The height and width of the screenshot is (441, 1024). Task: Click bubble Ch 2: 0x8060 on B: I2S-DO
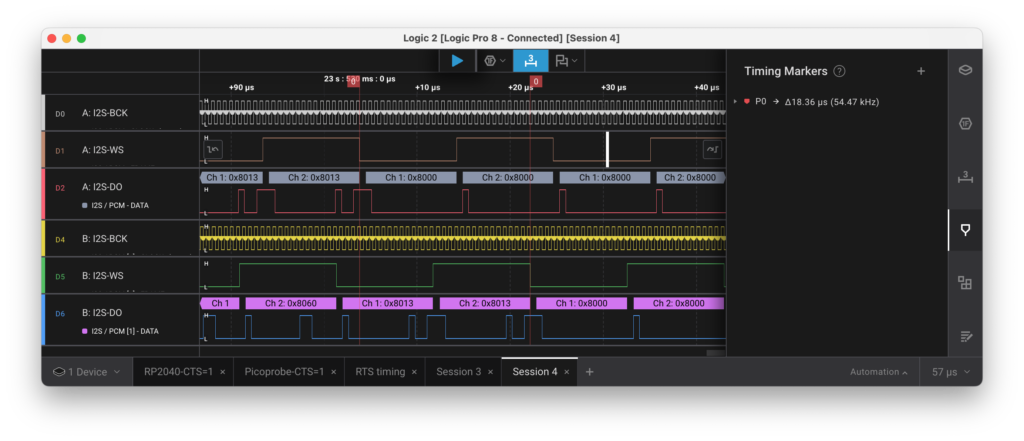click(x=291, y=303)
